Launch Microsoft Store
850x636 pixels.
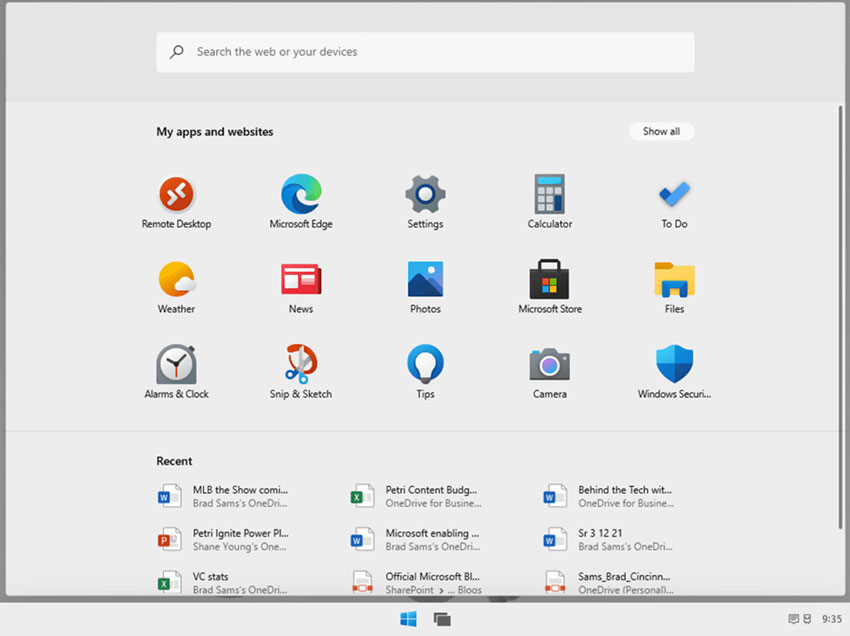coord(550,279)
